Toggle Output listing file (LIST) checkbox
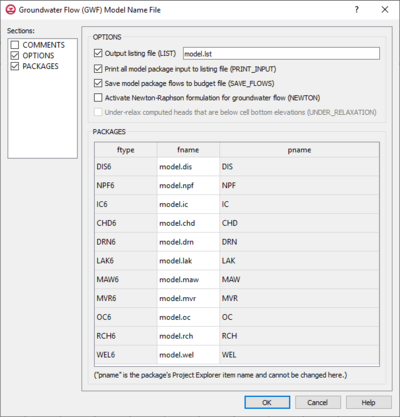Screen dimensions: 400x417 click(98, 53)
